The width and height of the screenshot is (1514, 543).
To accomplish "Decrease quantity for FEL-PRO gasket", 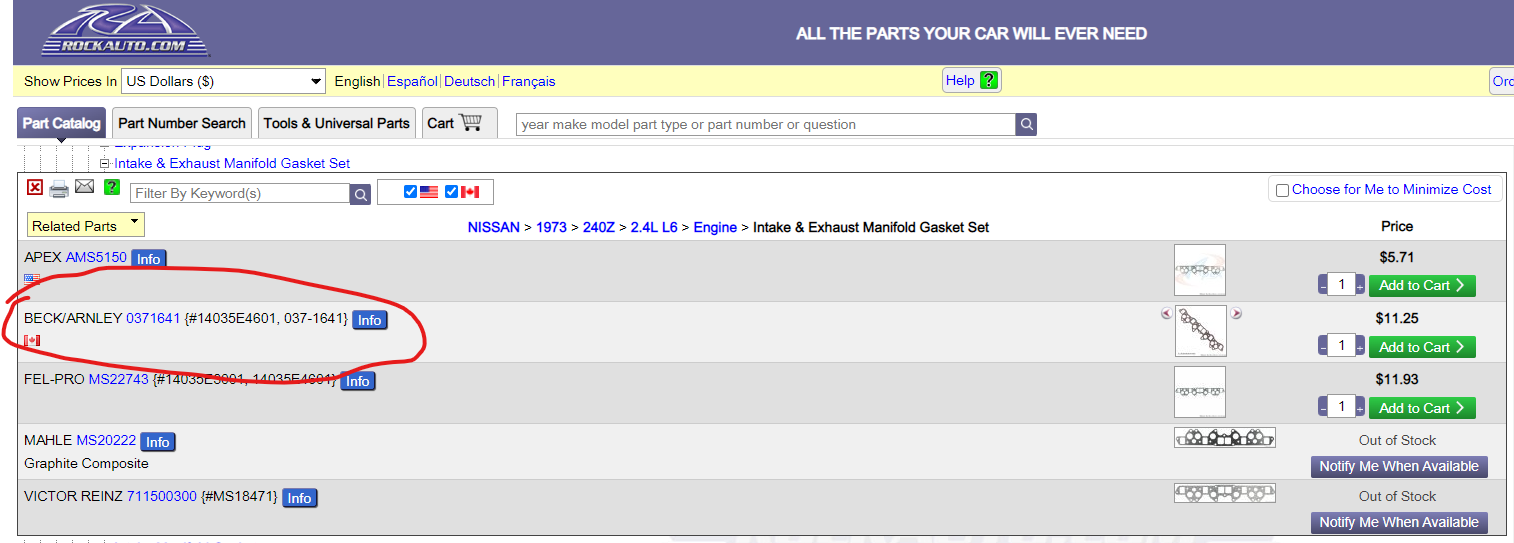I will (1322, 408).
